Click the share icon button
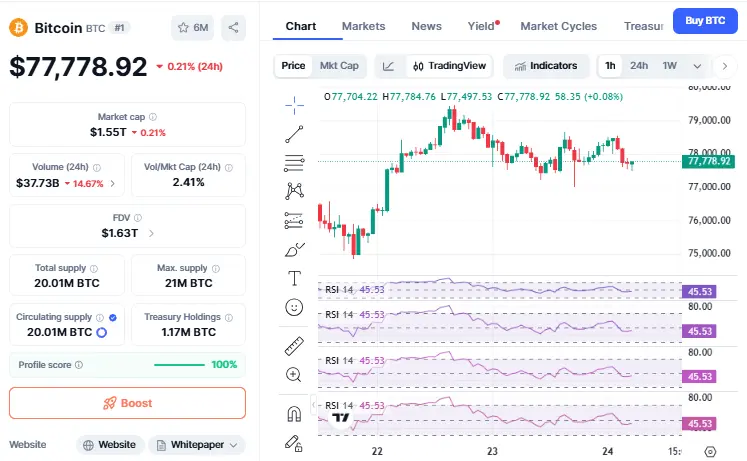Image resolution: width=747 pixels, height=461 pixels. (233, 28)
